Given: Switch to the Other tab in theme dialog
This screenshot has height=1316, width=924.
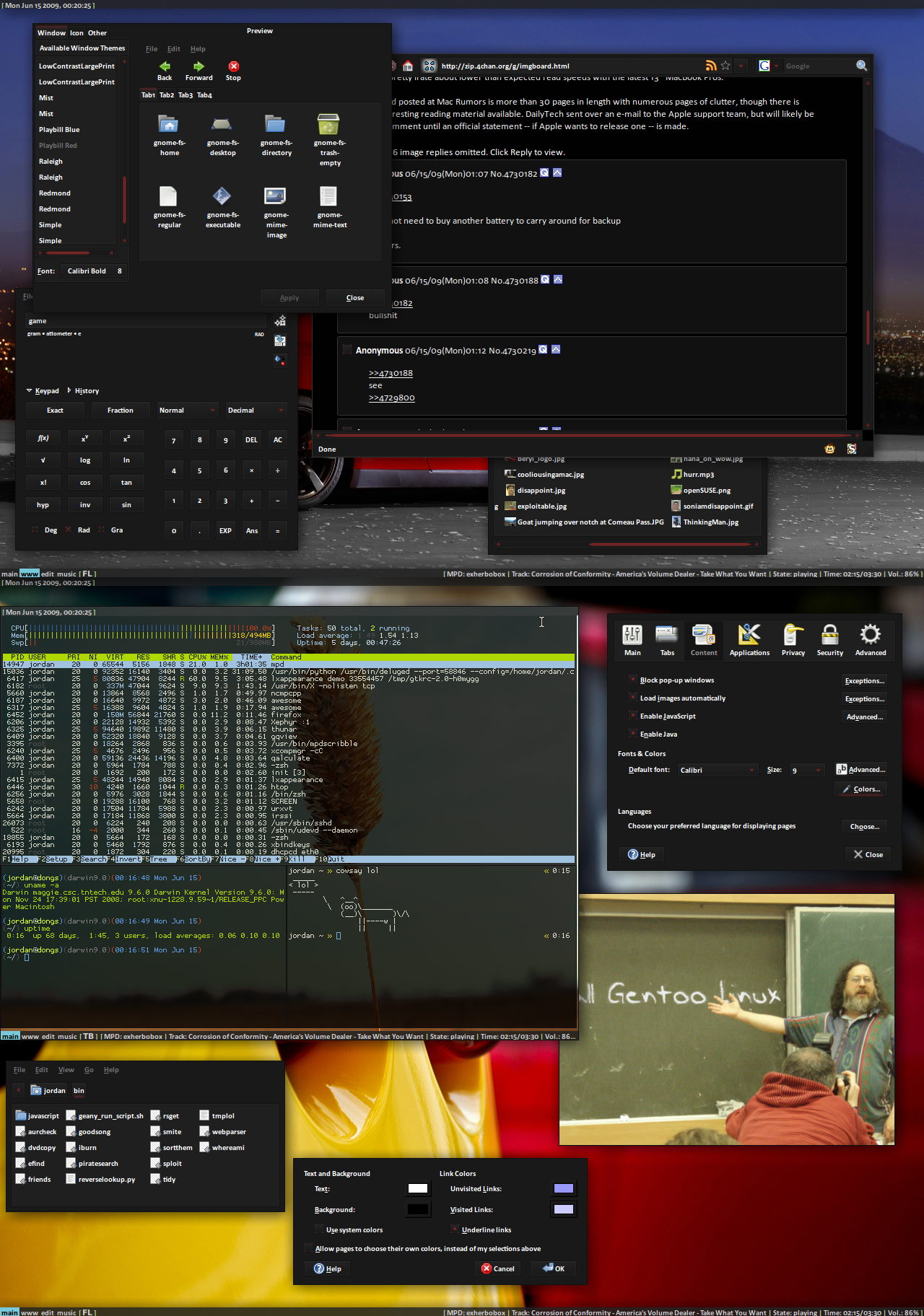Looking at the screenshot, I should point(97,32).
